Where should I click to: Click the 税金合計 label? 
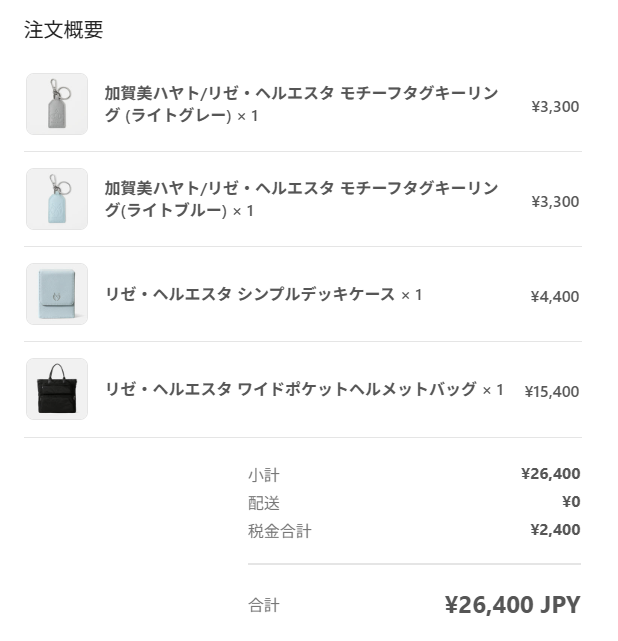280,531
